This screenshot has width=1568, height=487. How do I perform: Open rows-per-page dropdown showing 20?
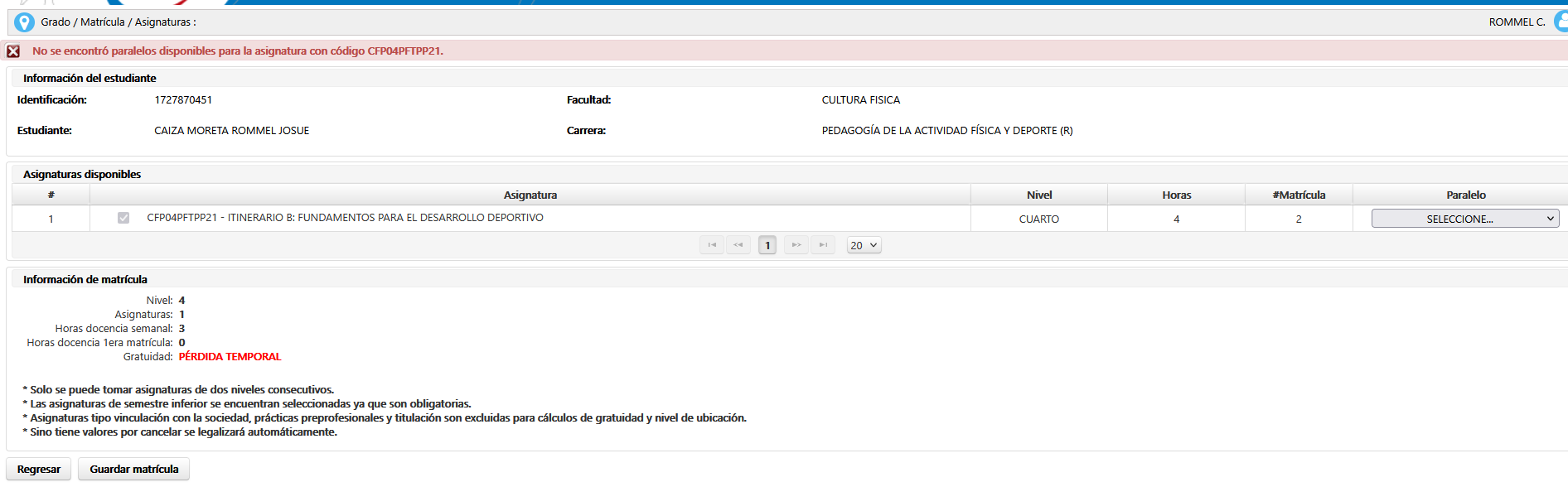[864, 245]
